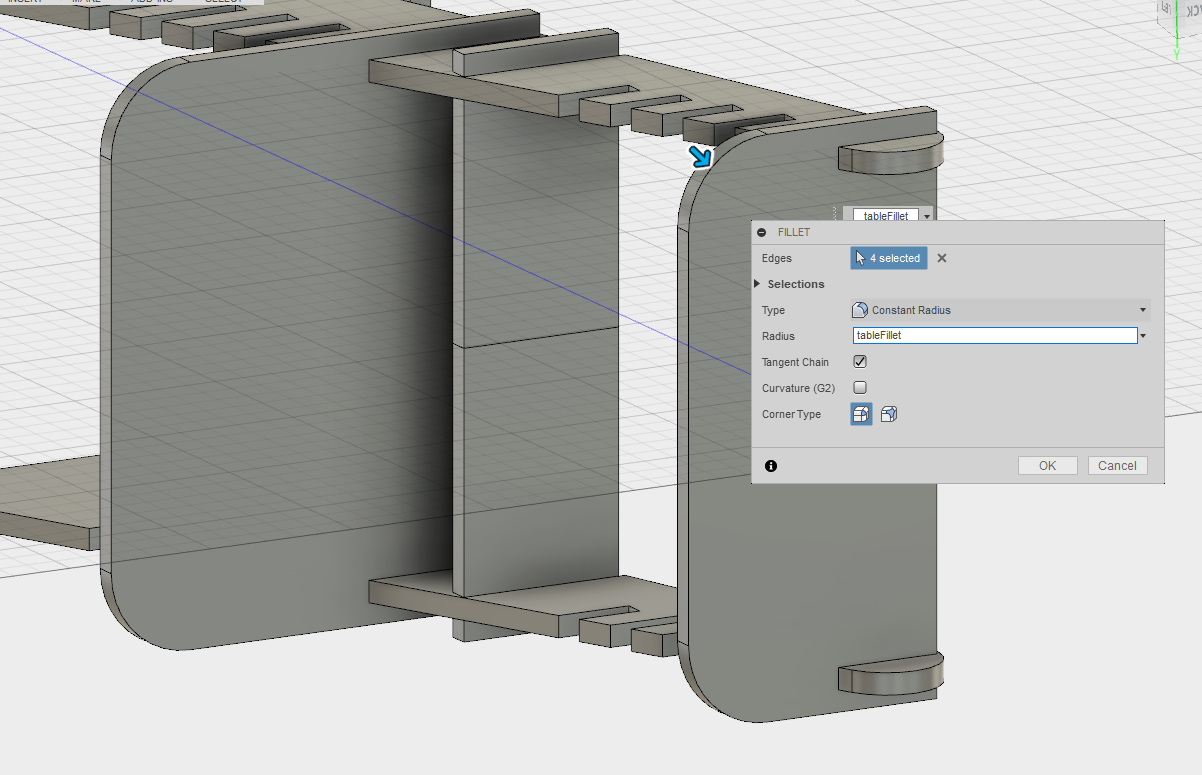1202x775 pixels.
Task: Enable the Curvature (G2) checkbox
Action: [x=860, y=388]
